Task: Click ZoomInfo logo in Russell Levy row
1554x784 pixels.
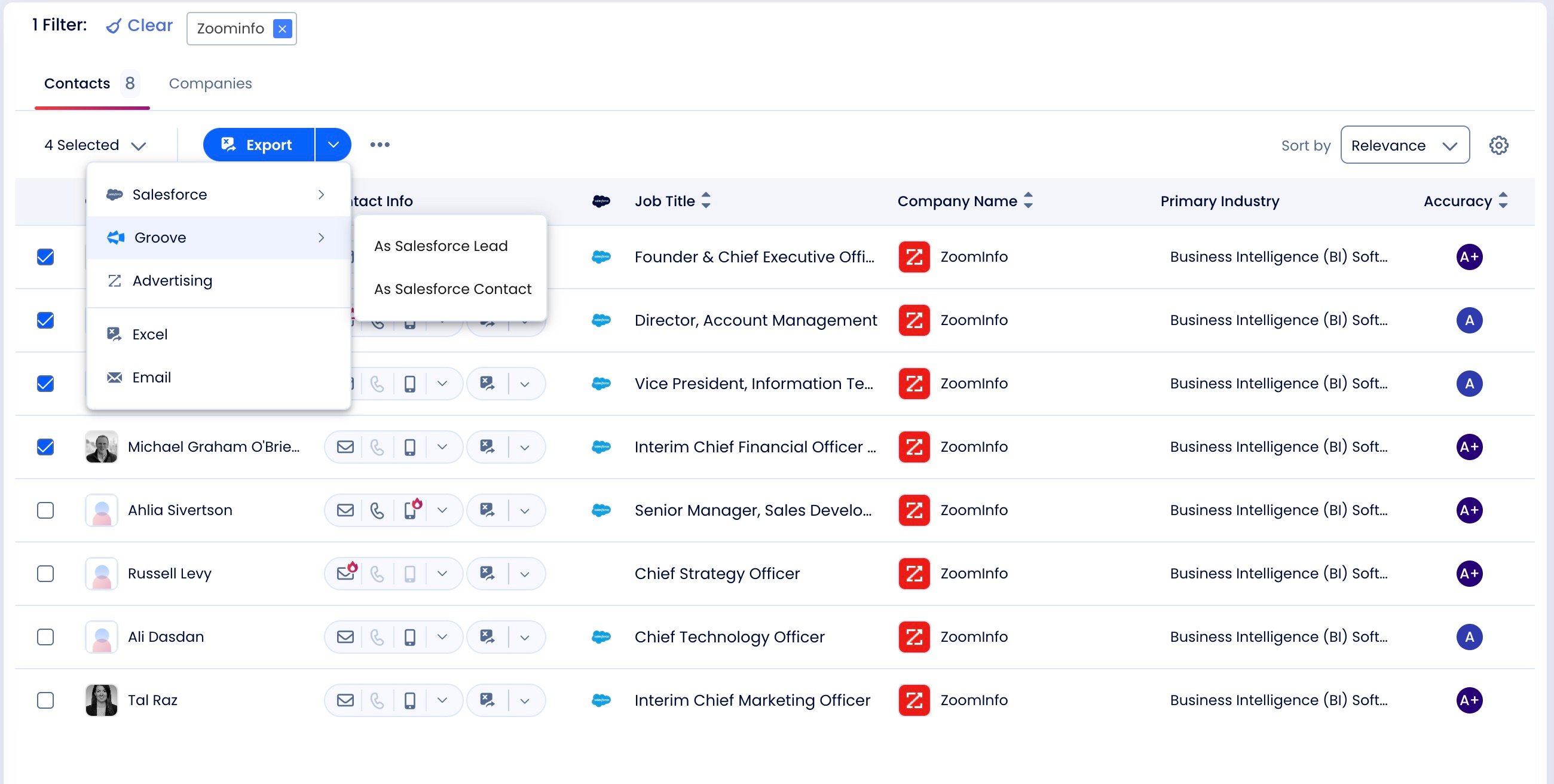Action: (x=914, y=574)
